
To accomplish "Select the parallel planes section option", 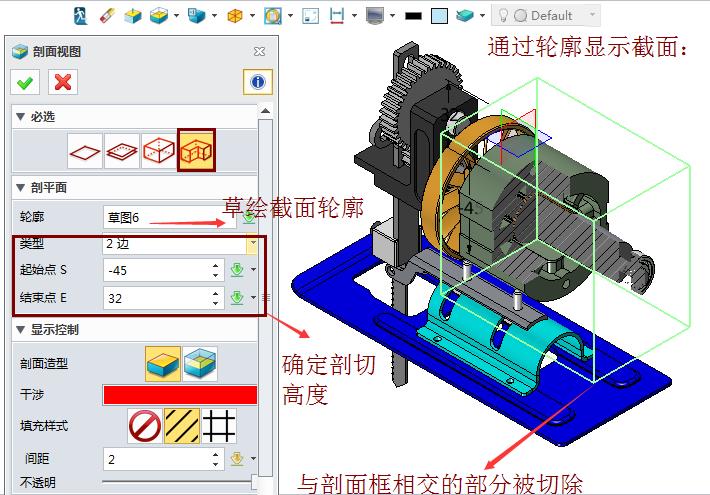I will [x=121, y=151].
